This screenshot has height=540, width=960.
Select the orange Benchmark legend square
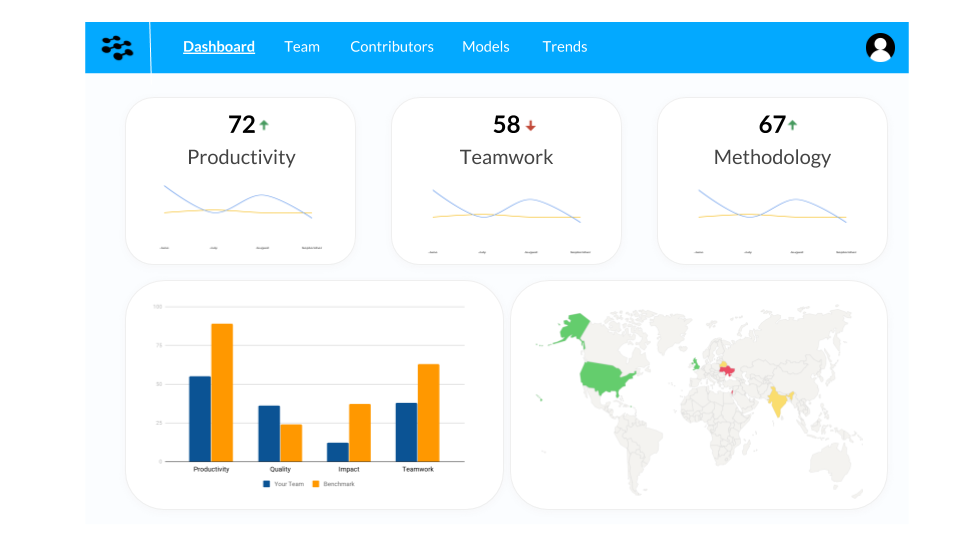316,484
